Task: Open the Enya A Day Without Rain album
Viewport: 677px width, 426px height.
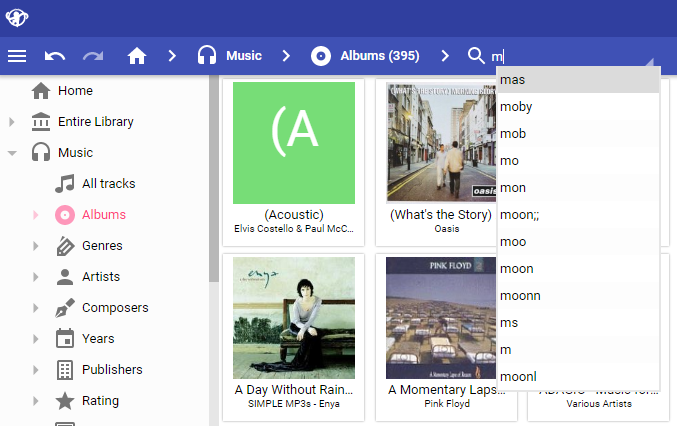Action: [x=293, y=317]
